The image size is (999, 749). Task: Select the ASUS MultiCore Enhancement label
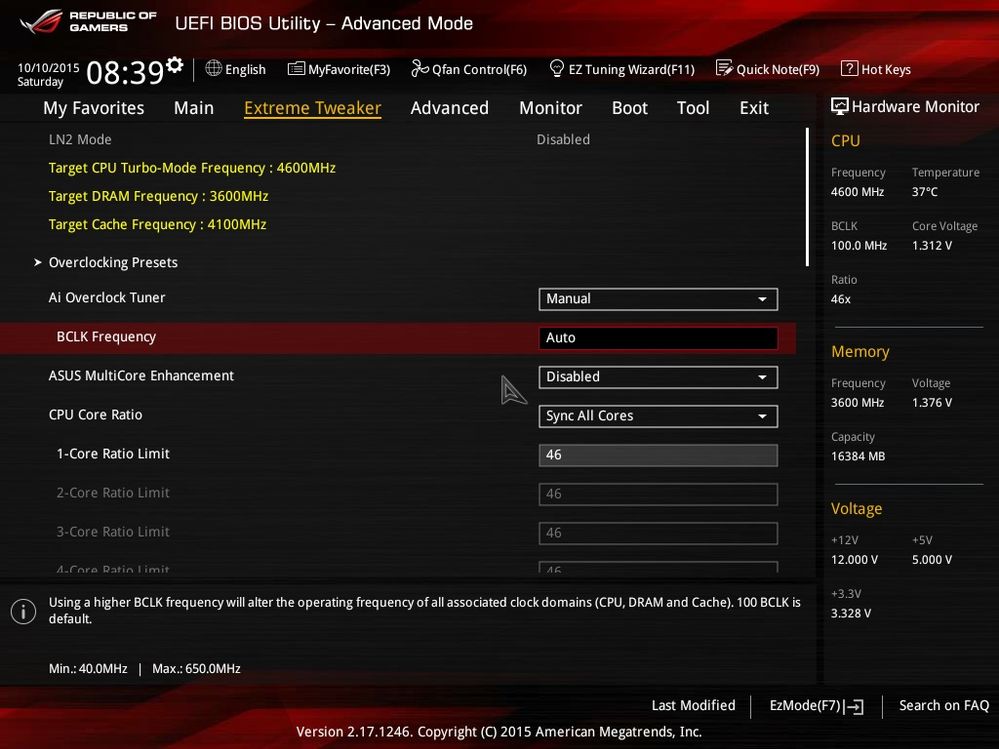pos(141,376)
